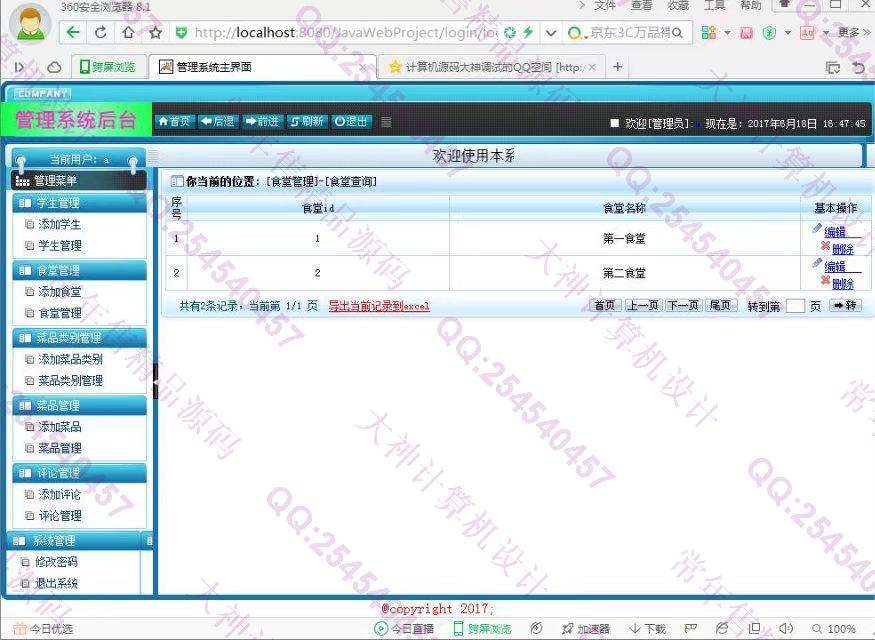Open a new tab with the plus button
This screenshot has width=875, height=640.
[x=617, y=67]
